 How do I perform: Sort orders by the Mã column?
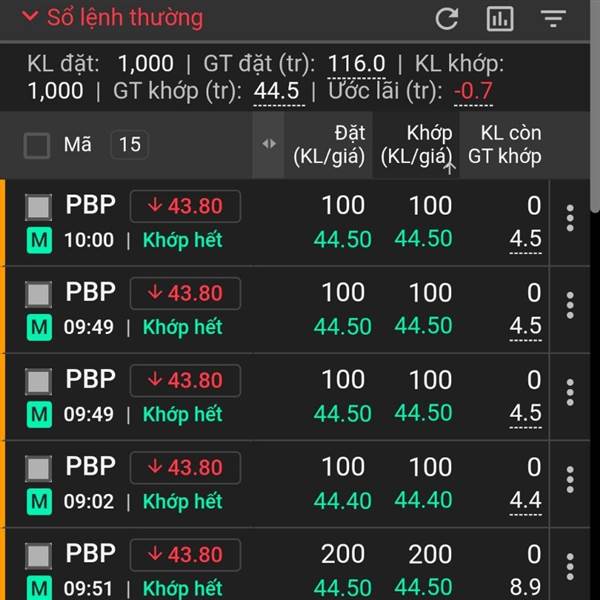tap(78, 145)
